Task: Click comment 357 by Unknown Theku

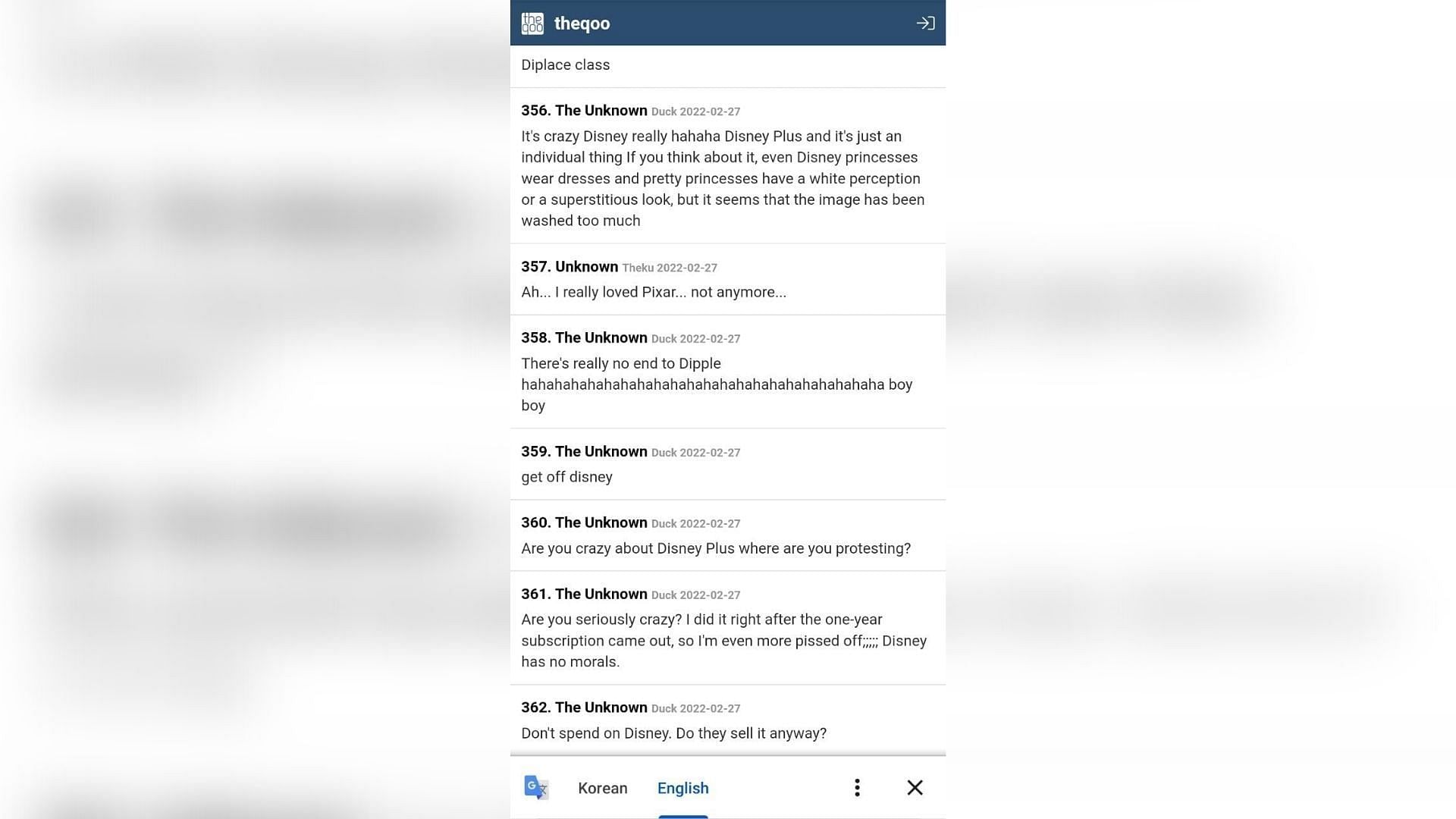Action: point(727,280)
